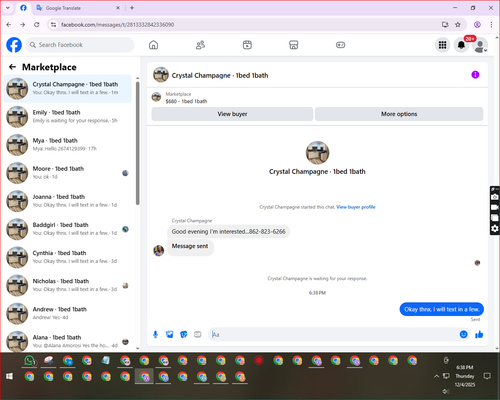Open the Cynthia 1bed 1bath conversation

[68, 257]
